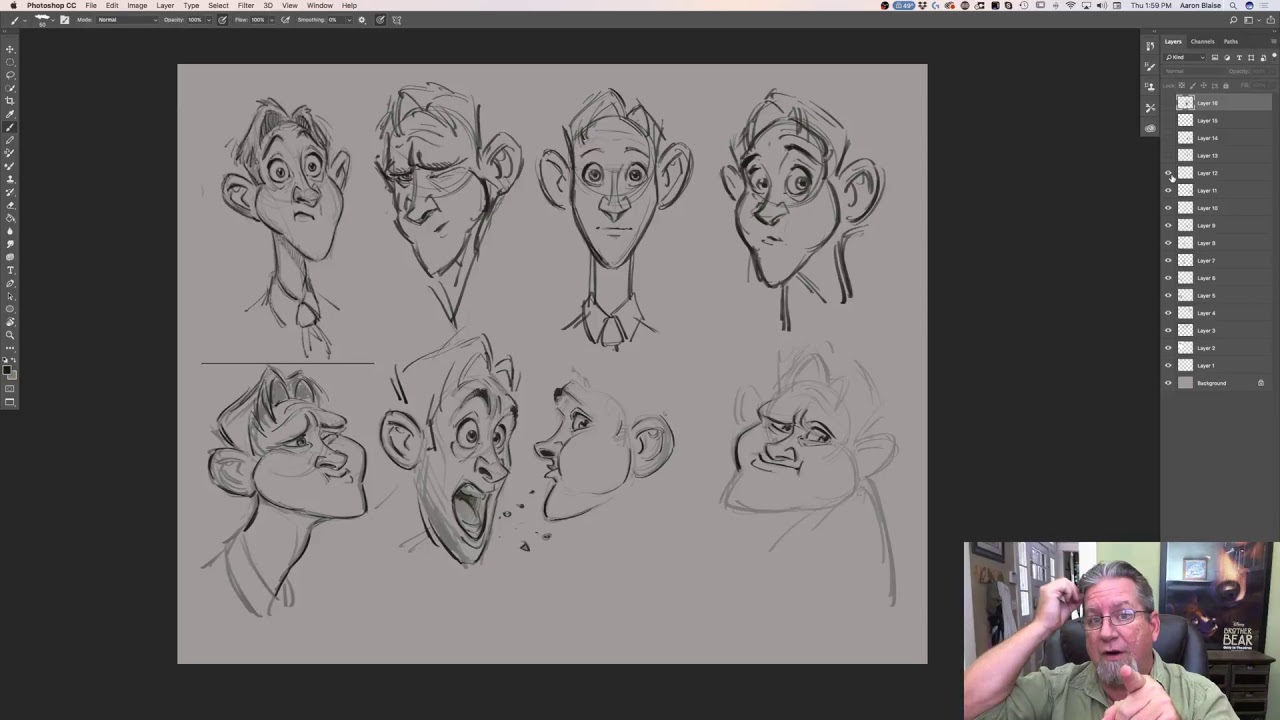Open the Clone Source panel icon

pos(1150,87)
